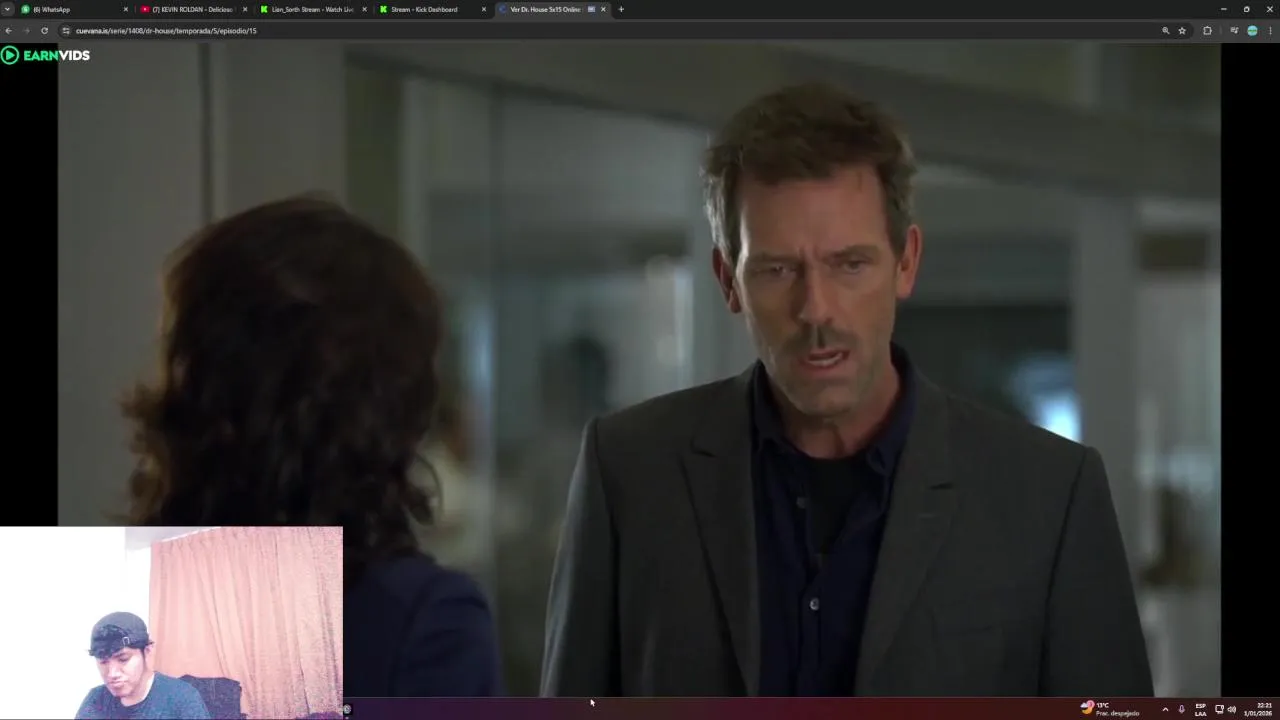1280x720 pixels.
Task: Open the weather widget showing 13°C
Action: [1109, 709]
